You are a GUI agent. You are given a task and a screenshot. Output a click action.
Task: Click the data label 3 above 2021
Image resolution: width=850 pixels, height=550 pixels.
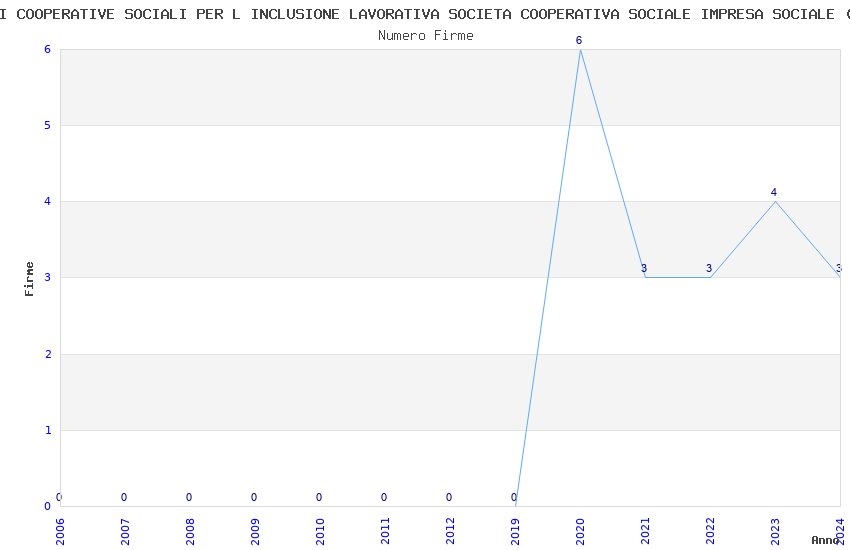(644, 268)
